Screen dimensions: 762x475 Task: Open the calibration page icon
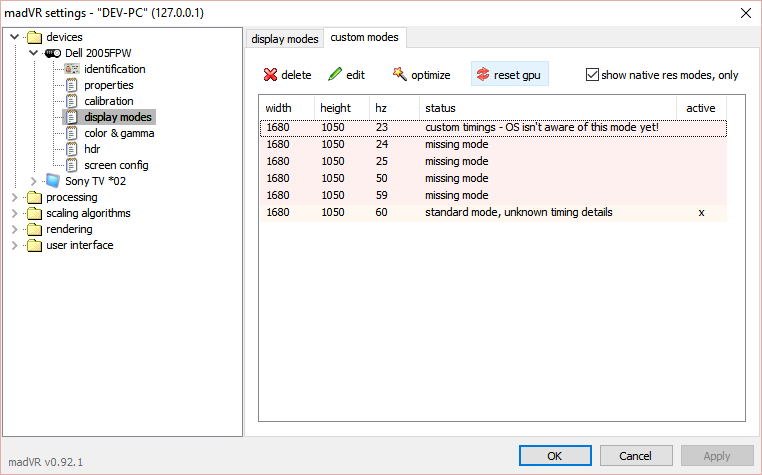tap(71, 101)
